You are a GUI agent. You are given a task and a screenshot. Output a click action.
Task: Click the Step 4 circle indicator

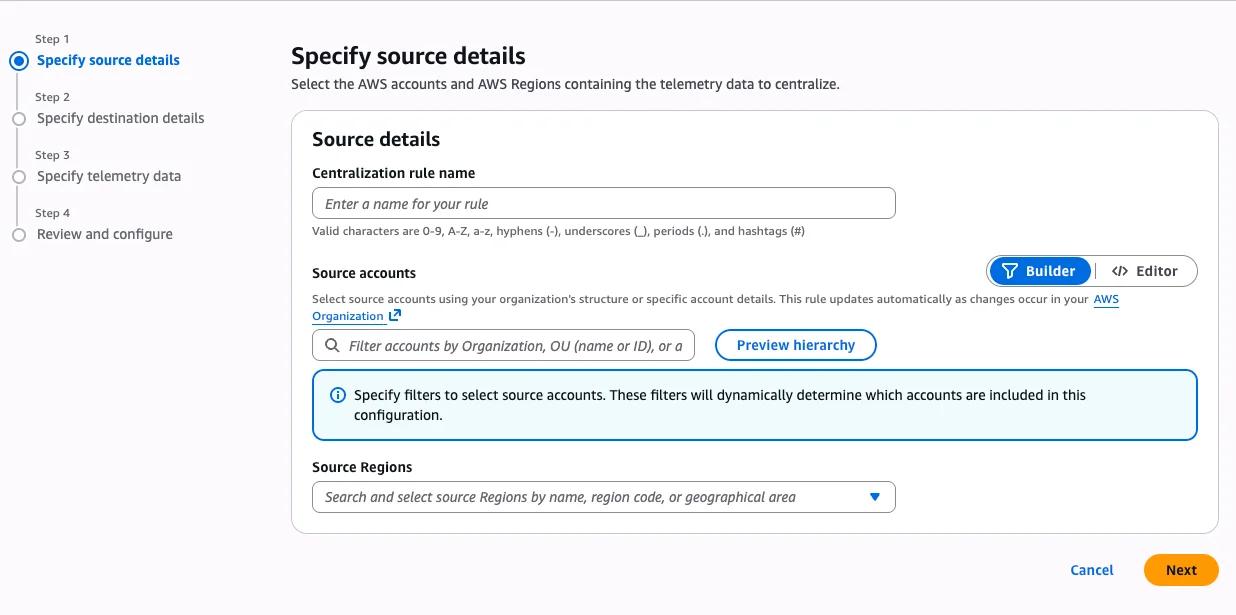pyautogui.click(x=18, y=235)
